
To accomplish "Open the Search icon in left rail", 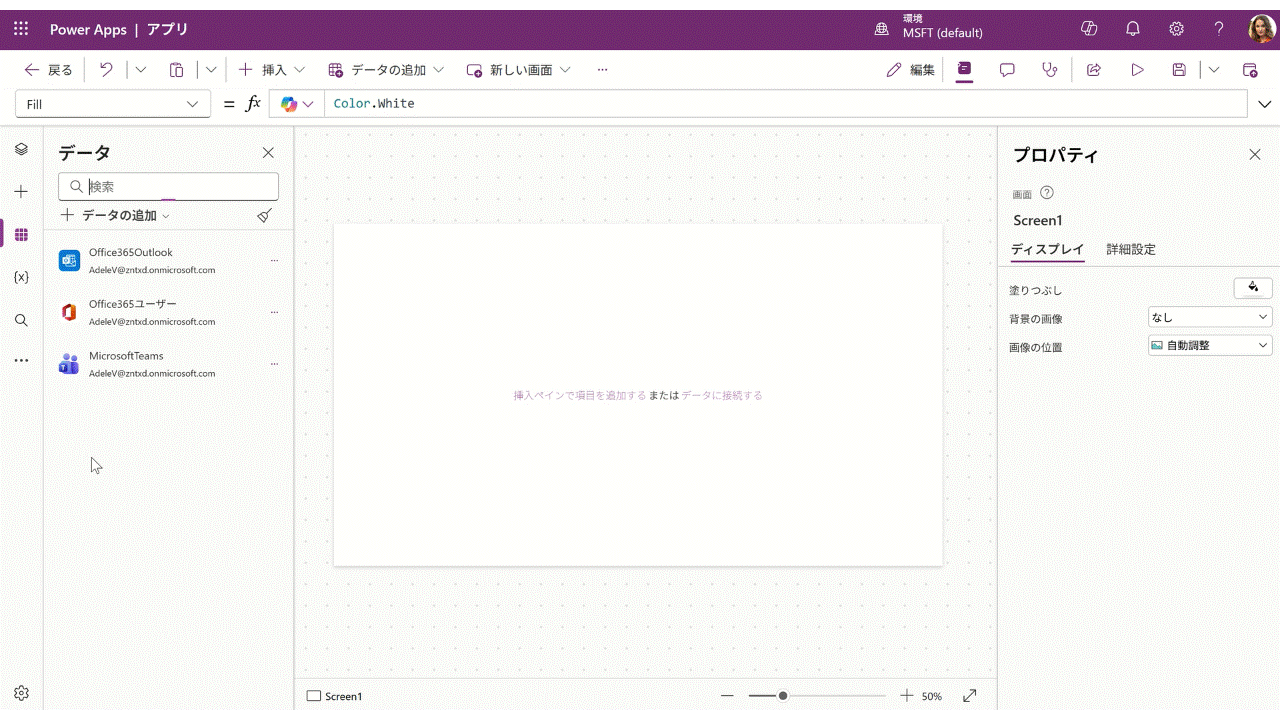I will (x=21, y=320).
